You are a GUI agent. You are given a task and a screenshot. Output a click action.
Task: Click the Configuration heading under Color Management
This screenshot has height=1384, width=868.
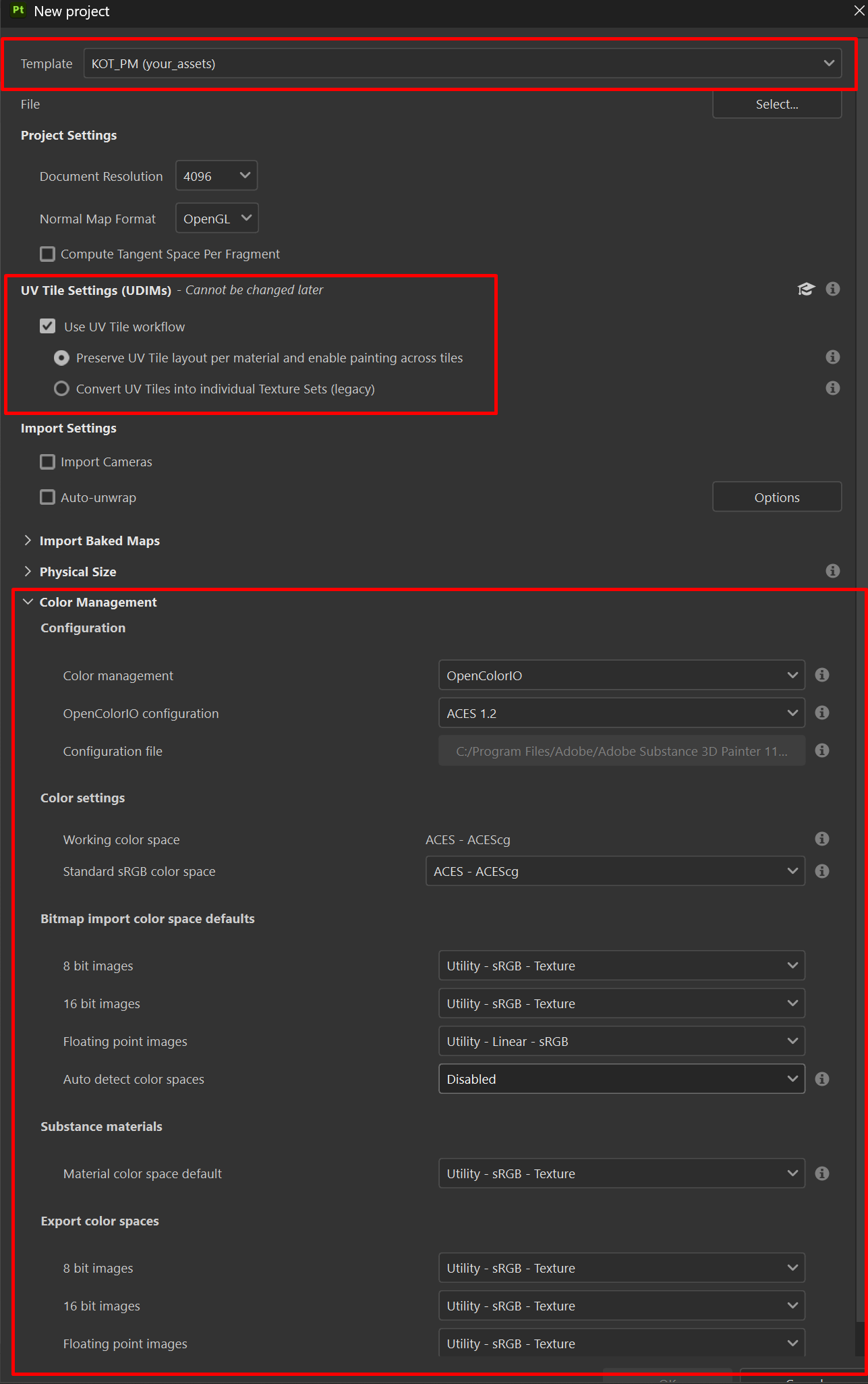(x=83, y=628)
